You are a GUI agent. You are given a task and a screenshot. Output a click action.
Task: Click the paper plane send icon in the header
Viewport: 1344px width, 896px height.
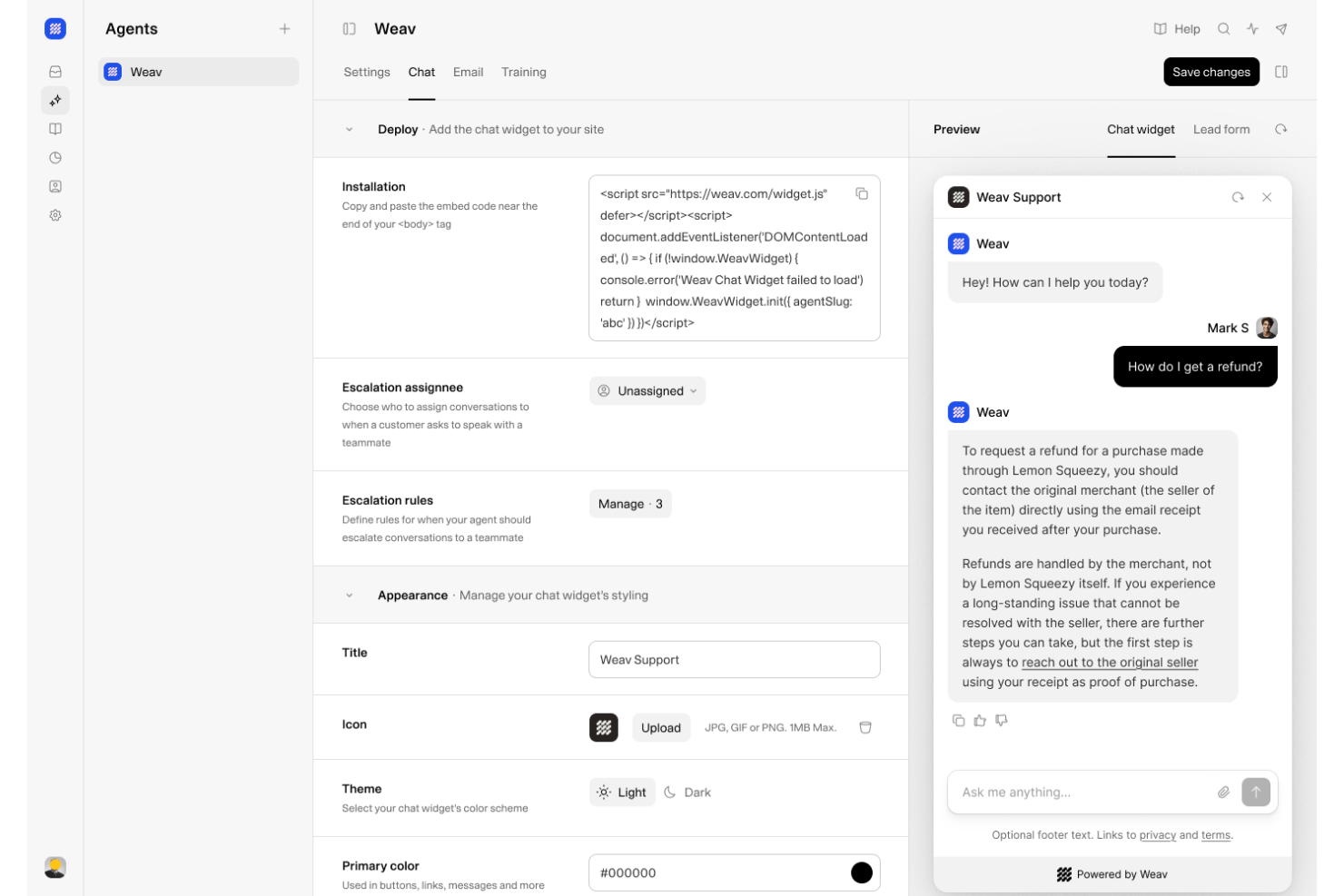click(x=1281, y=29)
